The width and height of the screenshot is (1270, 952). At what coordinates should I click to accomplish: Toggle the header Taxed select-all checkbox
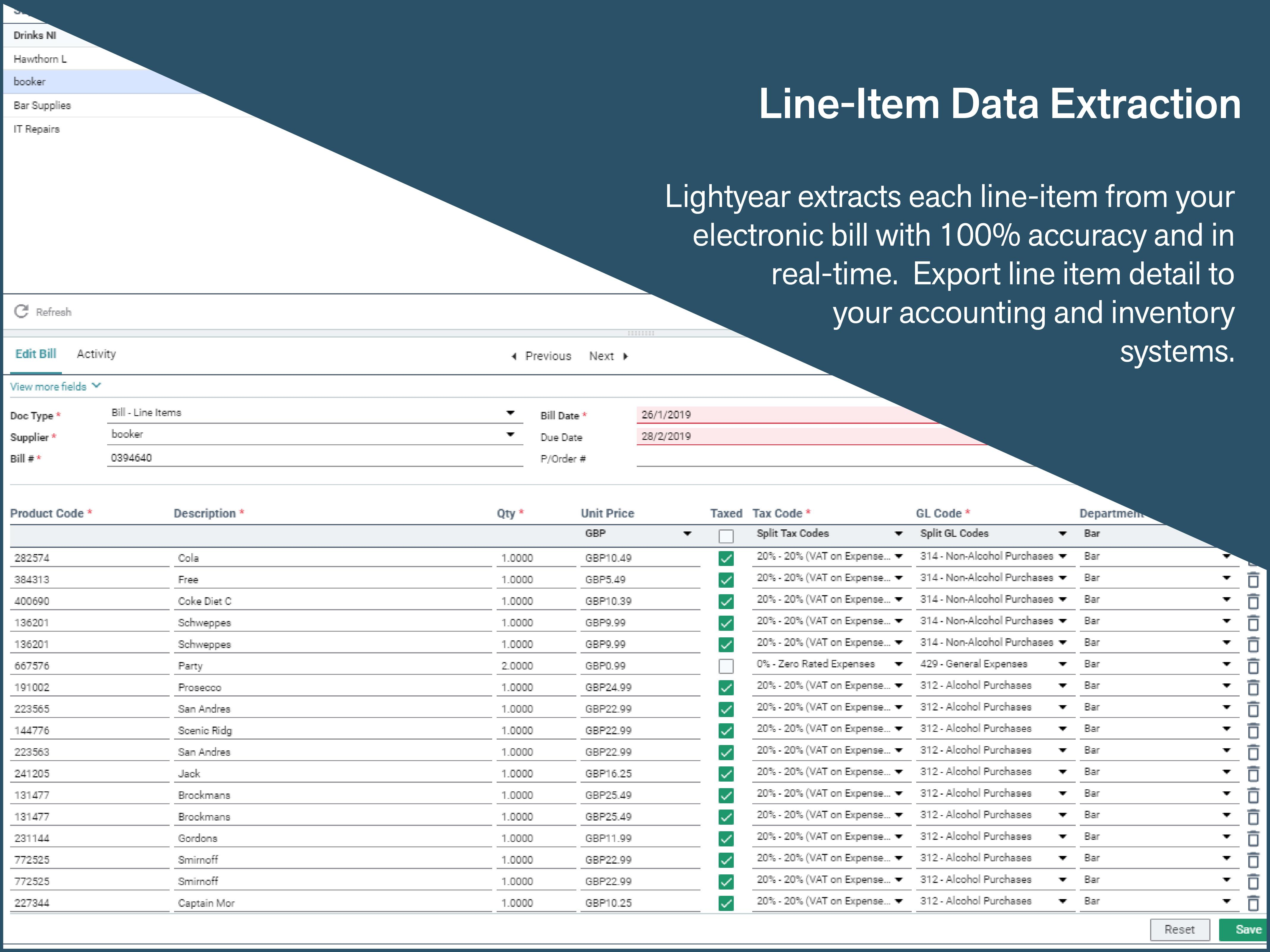pyautogui.click(x=726, y=536)
